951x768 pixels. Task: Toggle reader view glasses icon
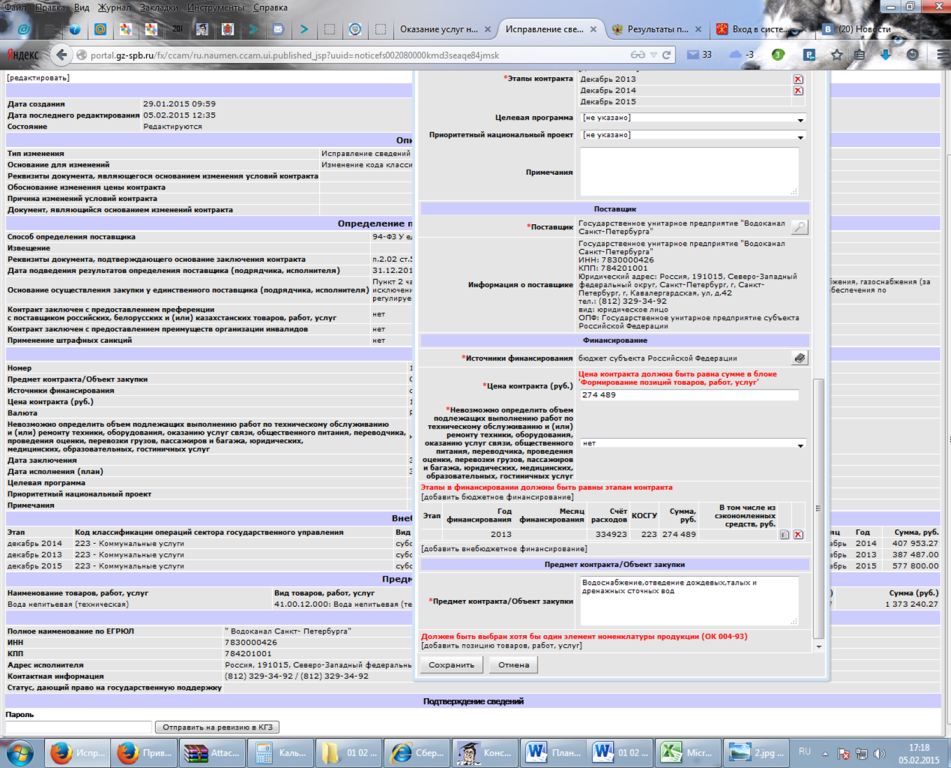[638, 55]
